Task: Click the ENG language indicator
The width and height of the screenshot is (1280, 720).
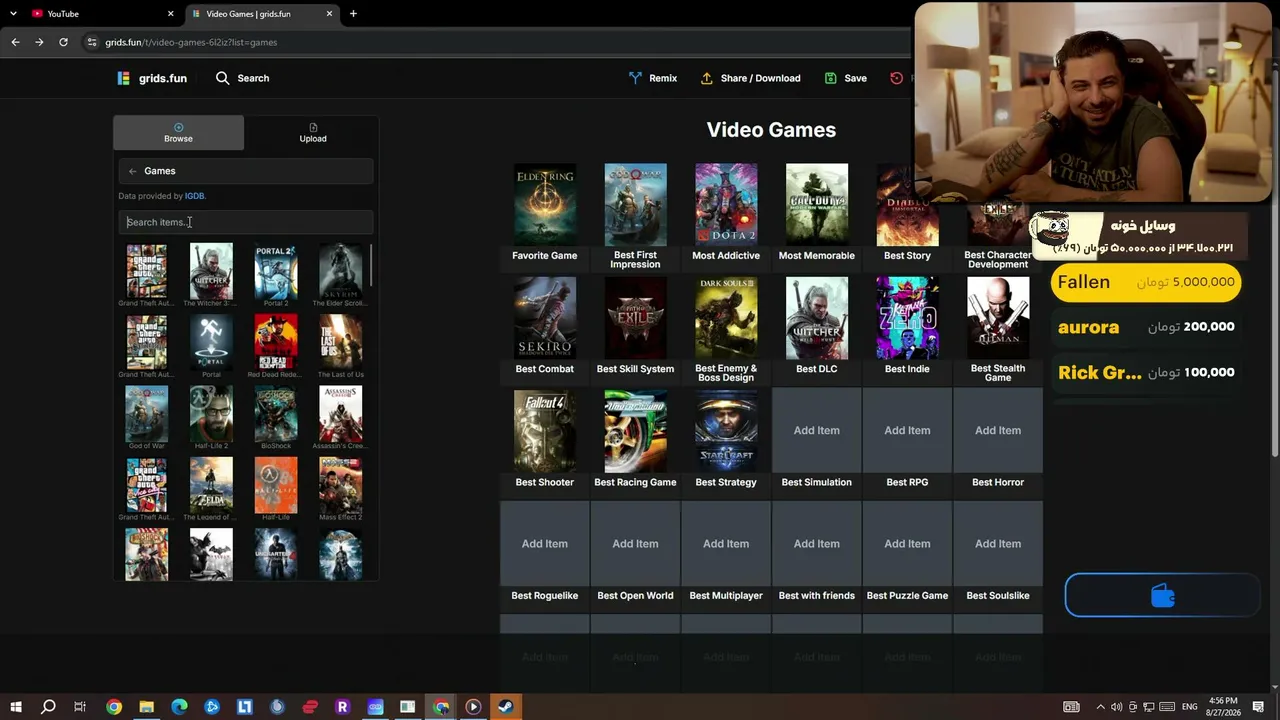Action: coord(1189,707)
